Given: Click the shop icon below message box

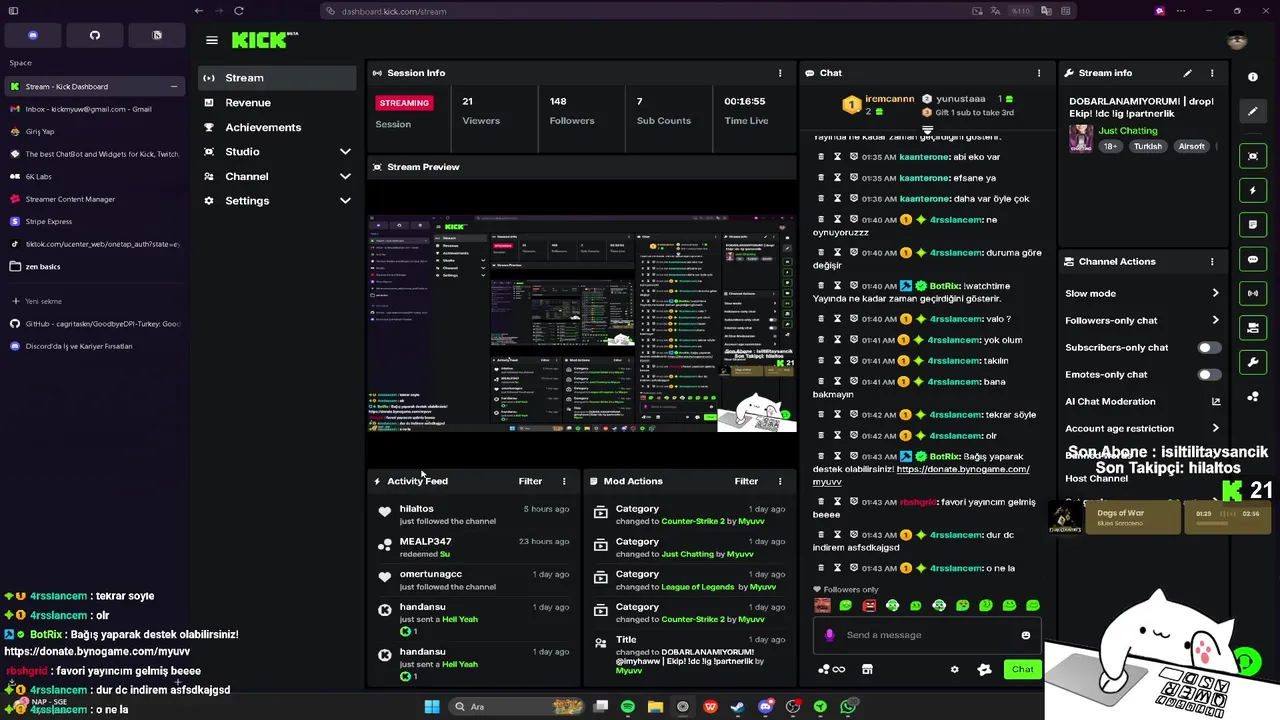Looking at the screenshot, I should coord(867,670).
